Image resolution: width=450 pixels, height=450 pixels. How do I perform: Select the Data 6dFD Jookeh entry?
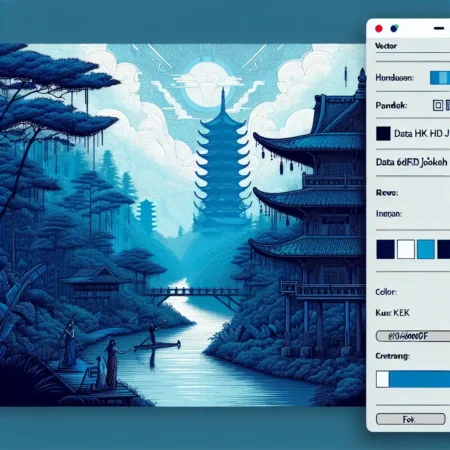[x=412, y=162]
